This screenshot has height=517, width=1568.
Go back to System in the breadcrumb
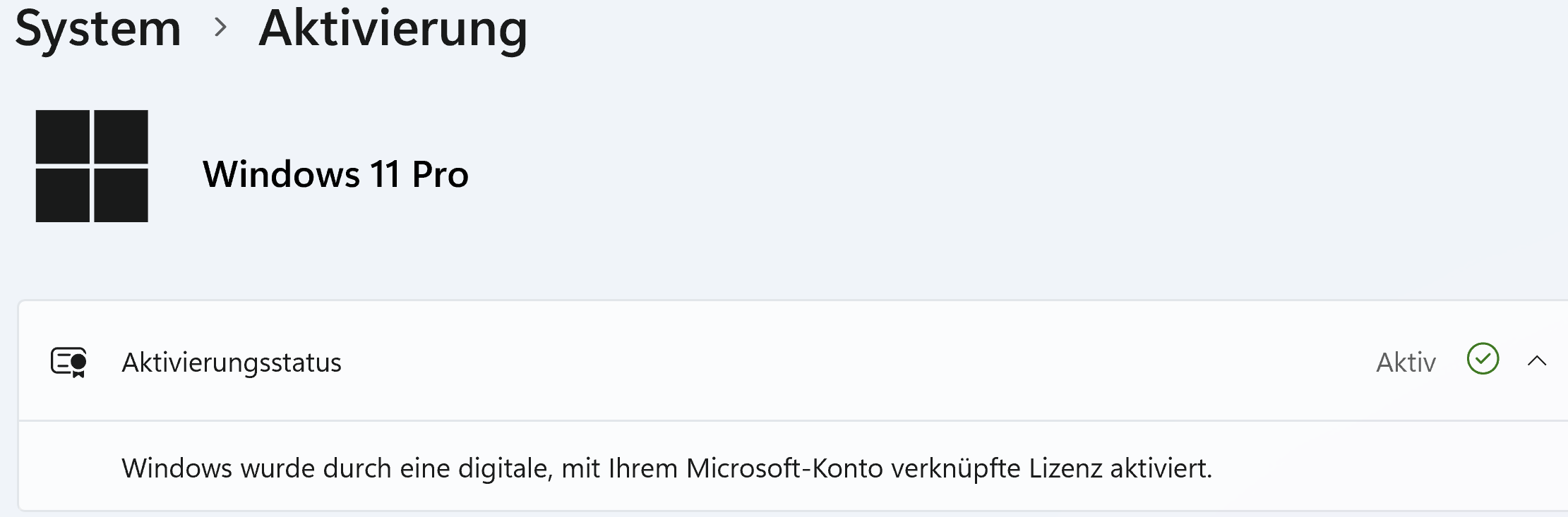tap(98, 29)
